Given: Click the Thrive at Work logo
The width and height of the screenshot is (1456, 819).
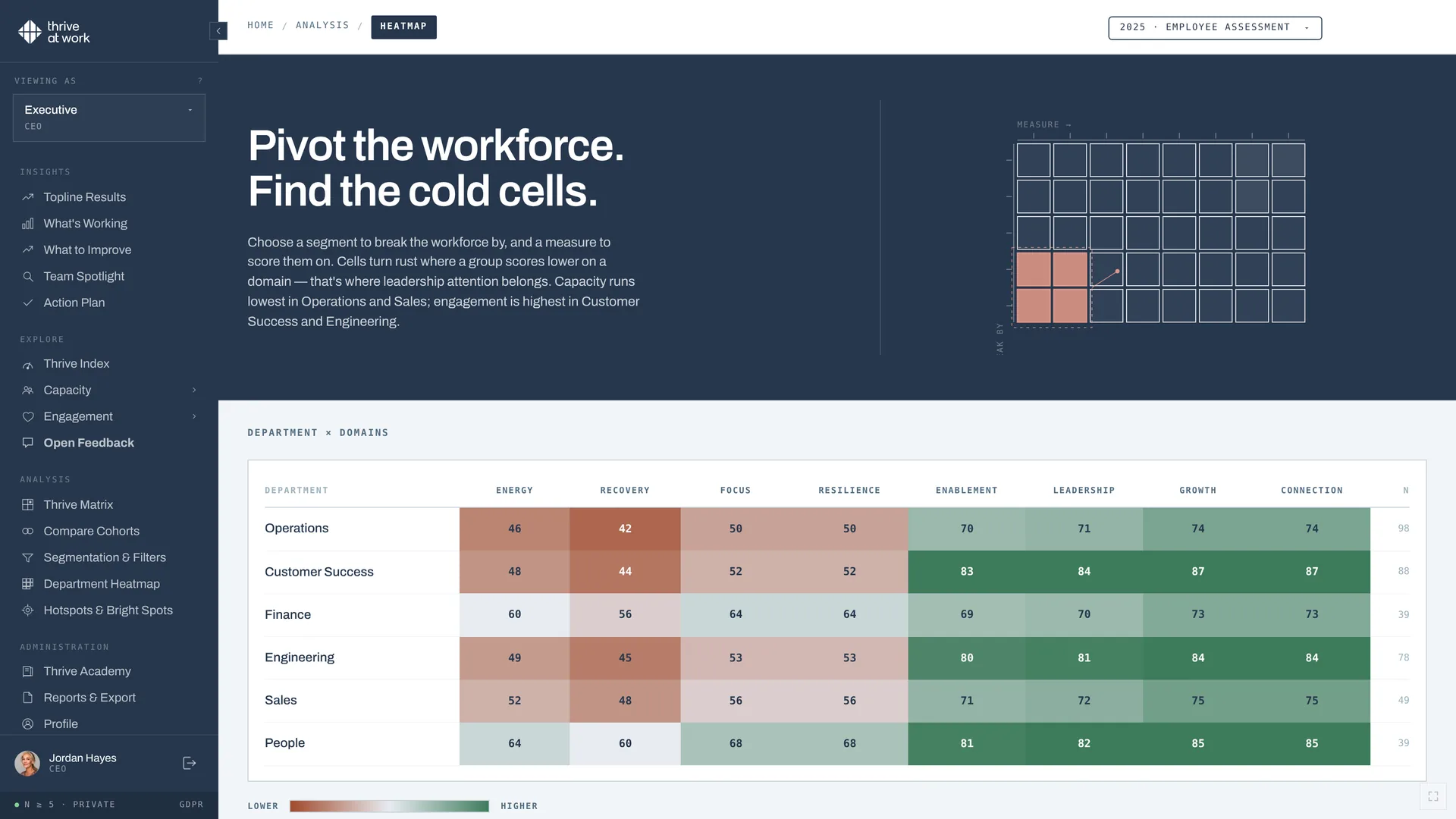Looking at the screenshot, I should 54,32.
